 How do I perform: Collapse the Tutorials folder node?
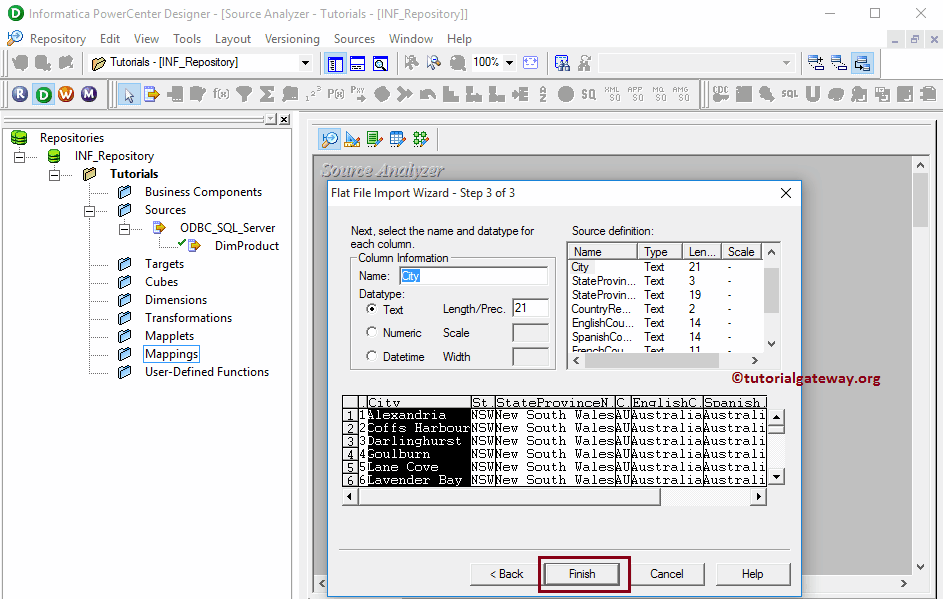pyautogui.click(x=55, y=175)
